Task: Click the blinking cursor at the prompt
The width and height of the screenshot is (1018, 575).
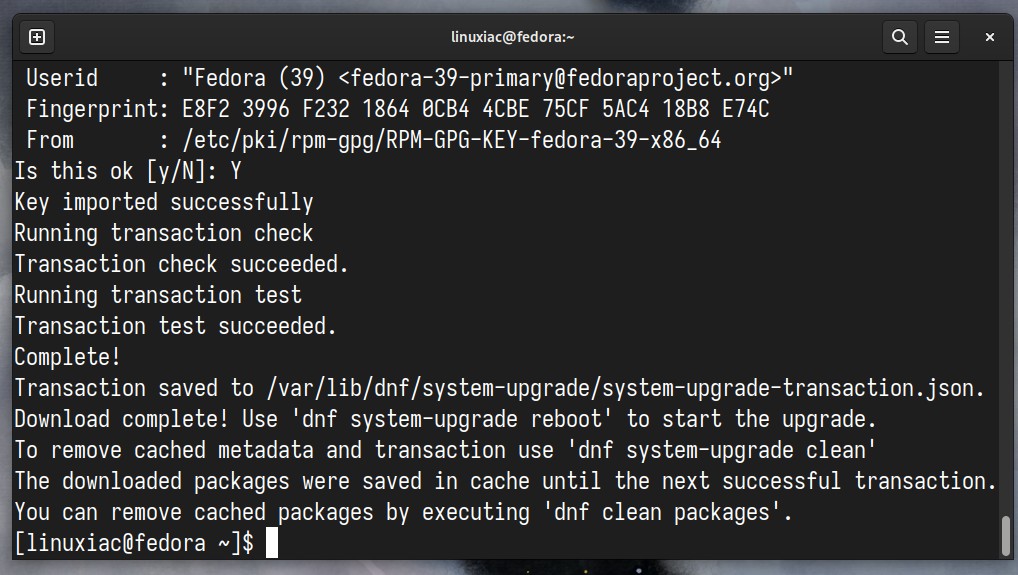Action: tap(271, 543)
